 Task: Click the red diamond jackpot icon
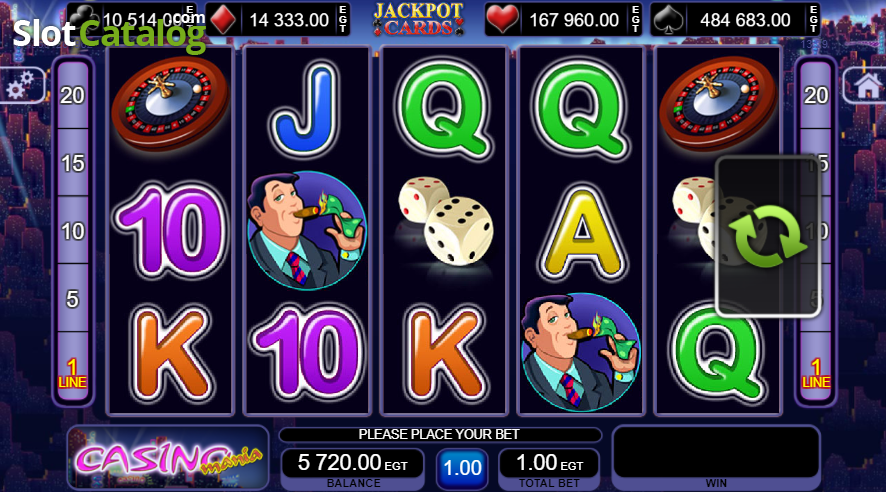223,20
